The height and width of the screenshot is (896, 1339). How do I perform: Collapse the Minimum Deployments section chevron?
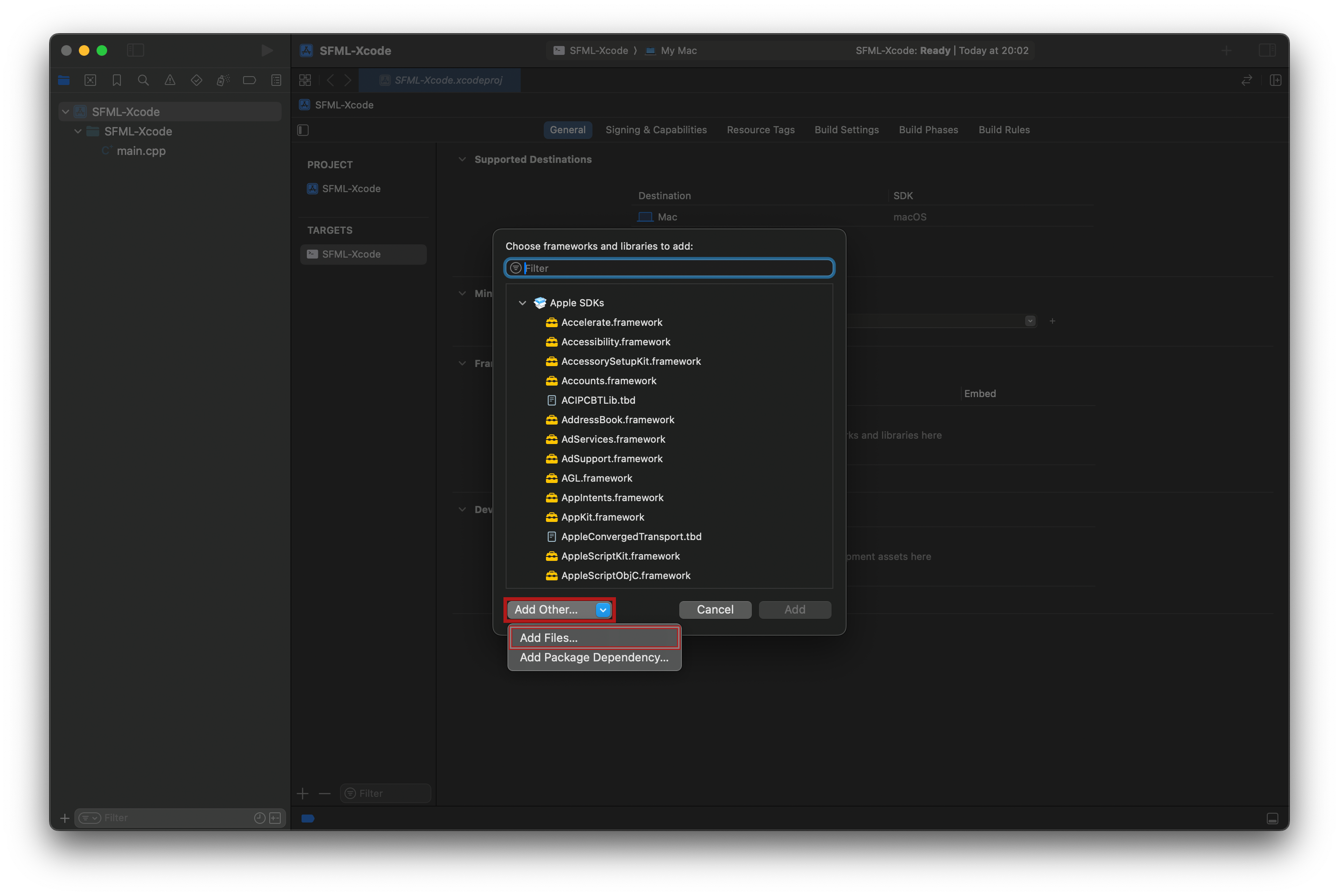[x=462, y=293]
